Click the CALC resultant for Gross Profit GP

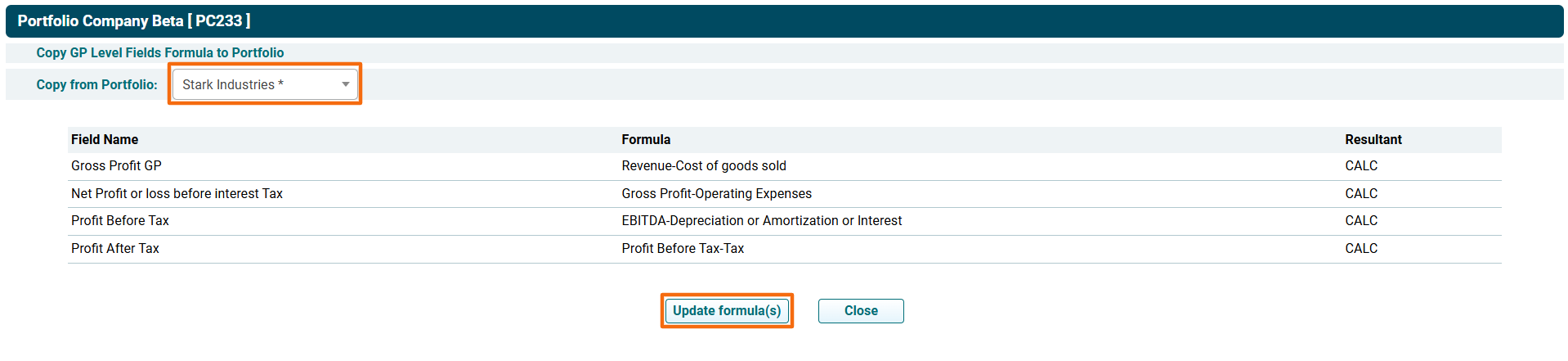pos(1361,166)
